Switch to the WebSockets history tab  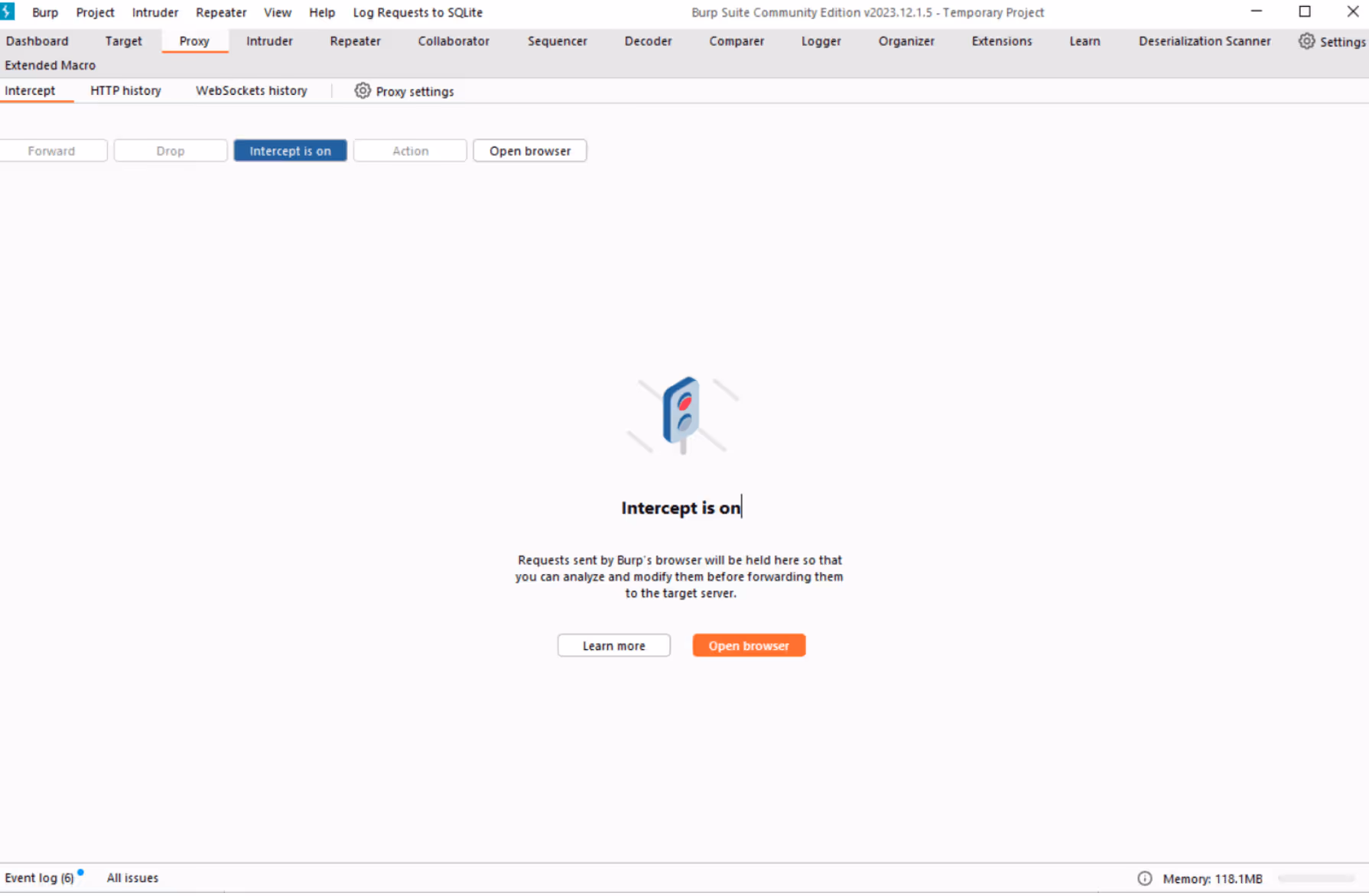click(x=251, y=90)
